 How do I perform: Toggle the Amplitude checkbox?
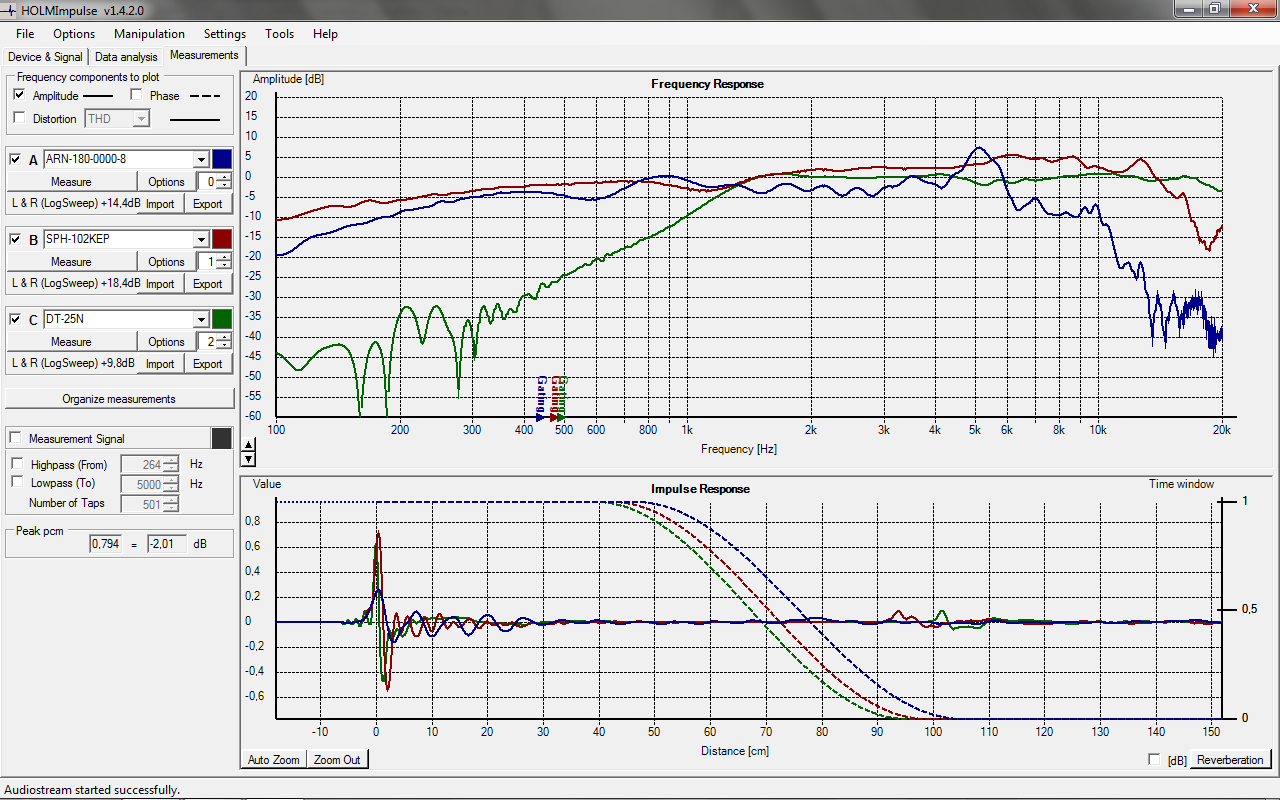[19, 95]
